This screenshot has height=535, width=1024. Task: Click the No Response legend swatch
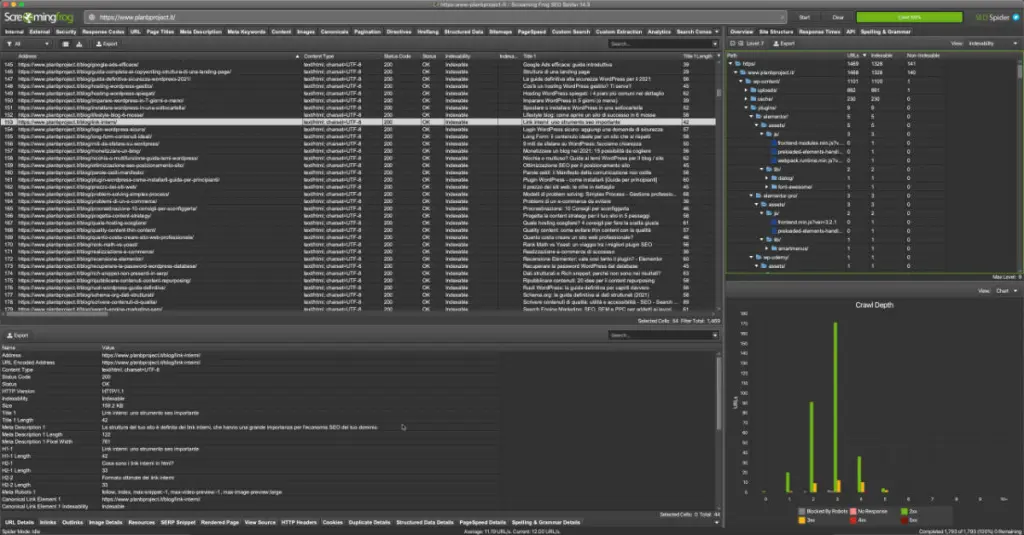(x=853, y=511)
